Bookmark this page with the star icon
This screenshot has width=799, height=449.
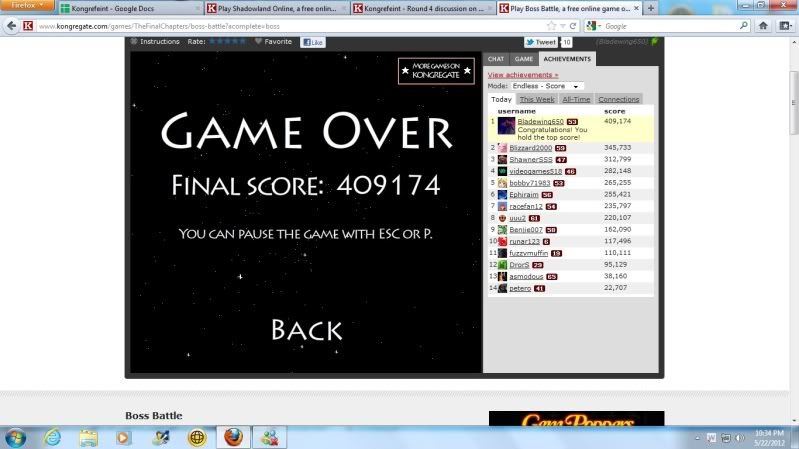[551, 26]
